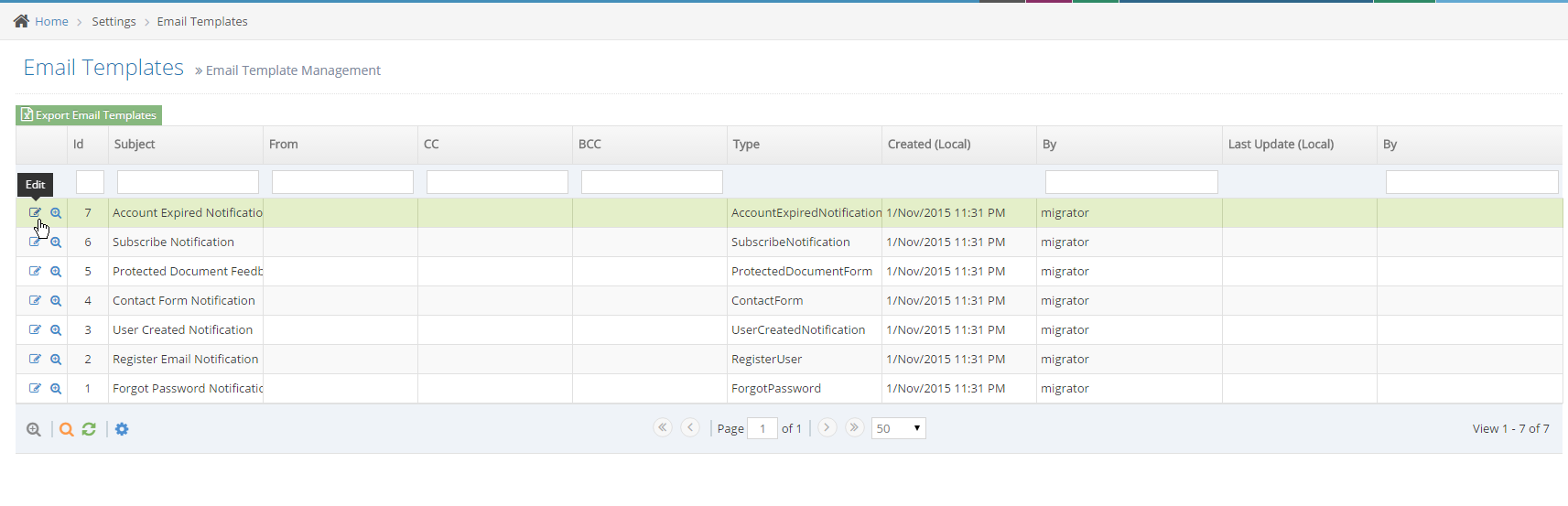This screenshot has height=506, width=1568.
Task: Open view details for Forgot Password Notification
Action: point(56,388)
